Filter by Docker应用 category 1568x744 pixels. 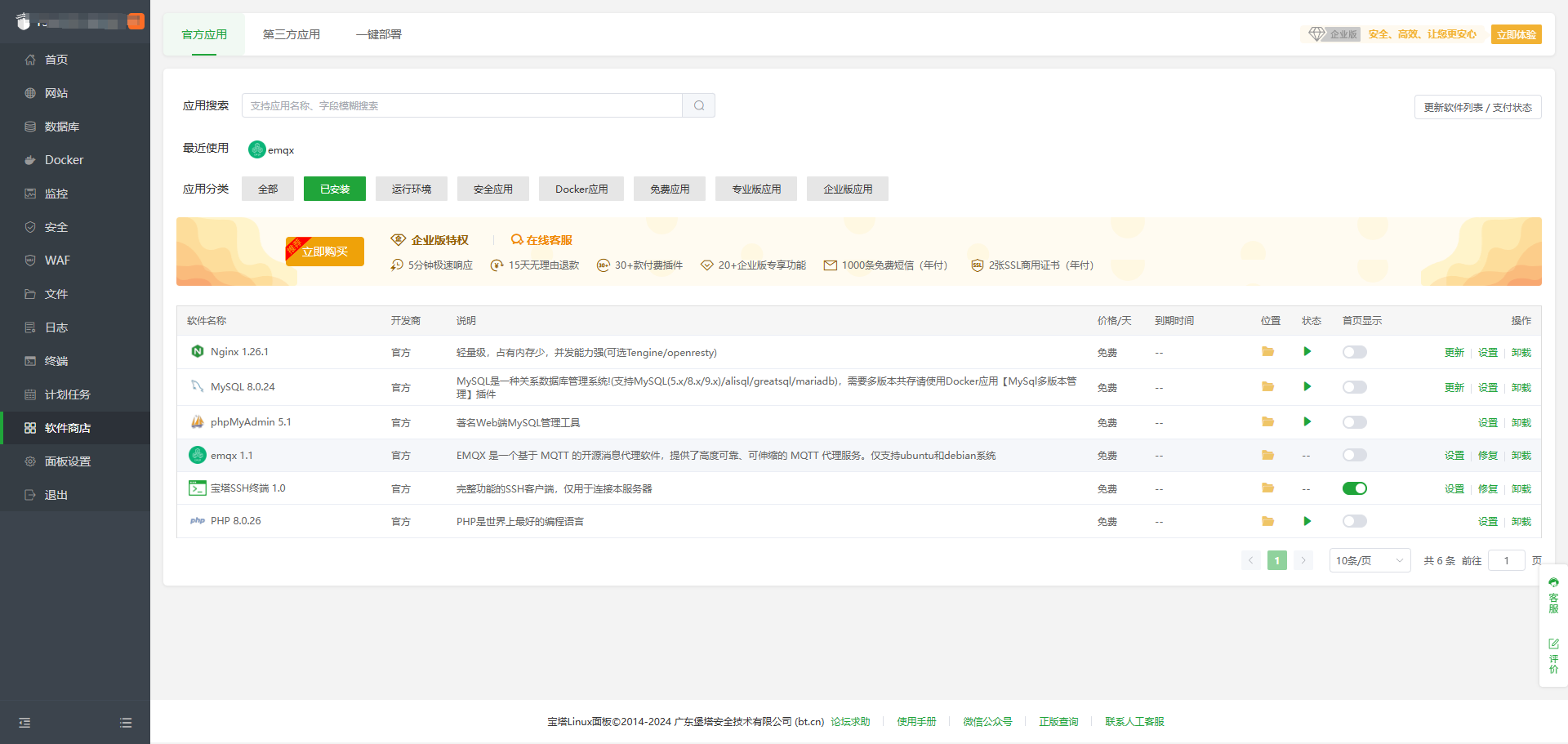tap(581, 189)
